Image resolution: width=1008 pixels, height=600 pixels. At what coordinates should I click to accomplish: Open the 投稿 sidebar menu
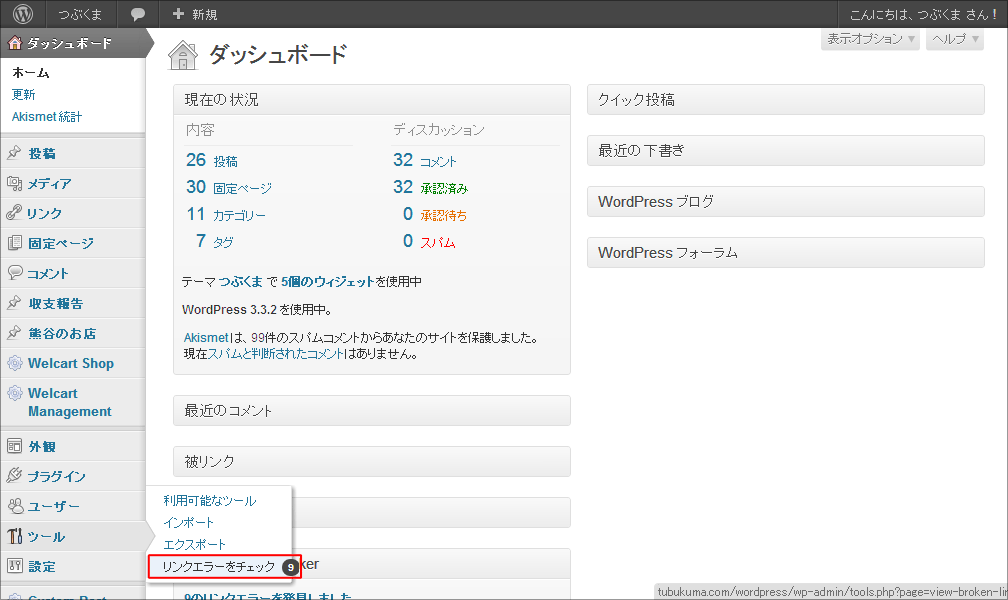point(73,153)
